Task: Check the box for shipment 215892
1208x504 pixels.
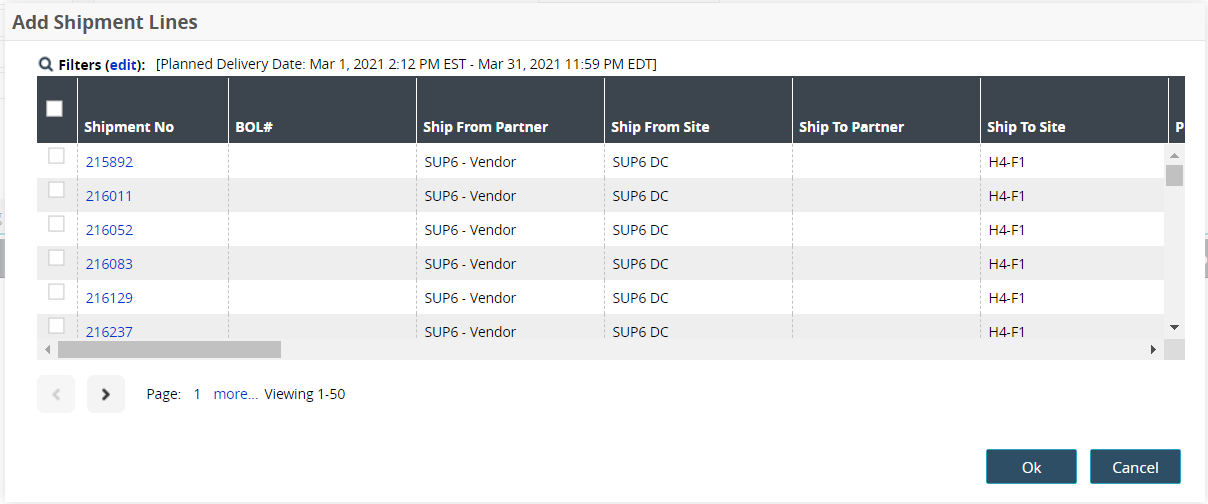Action: point(57,156)
